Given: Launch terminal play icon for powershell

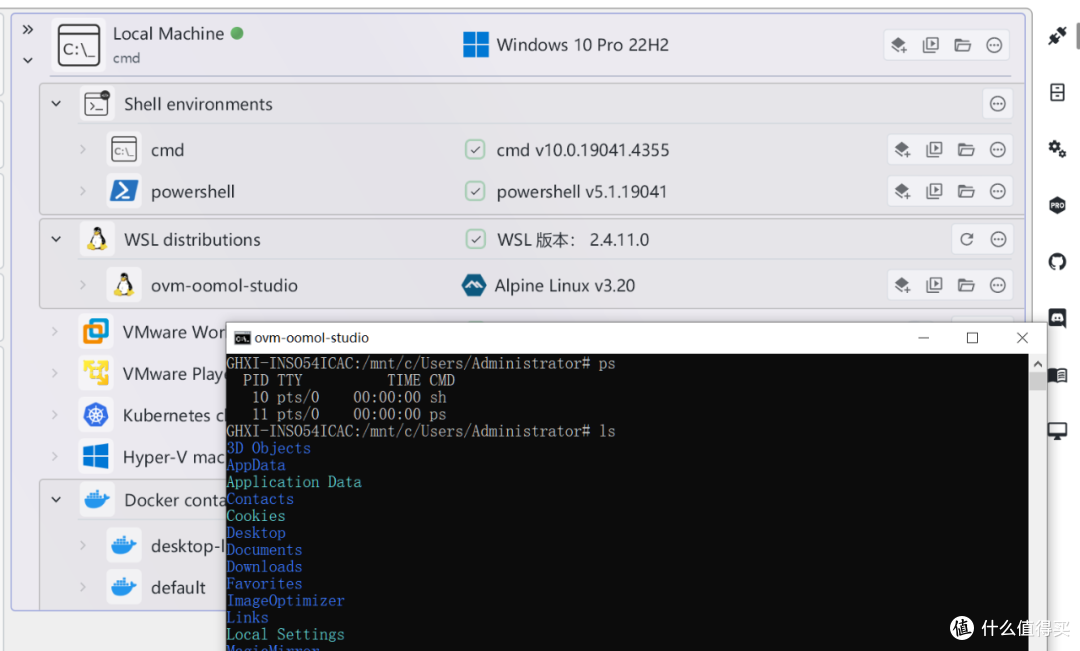Looking at the screenshot, I should [934, 192].
